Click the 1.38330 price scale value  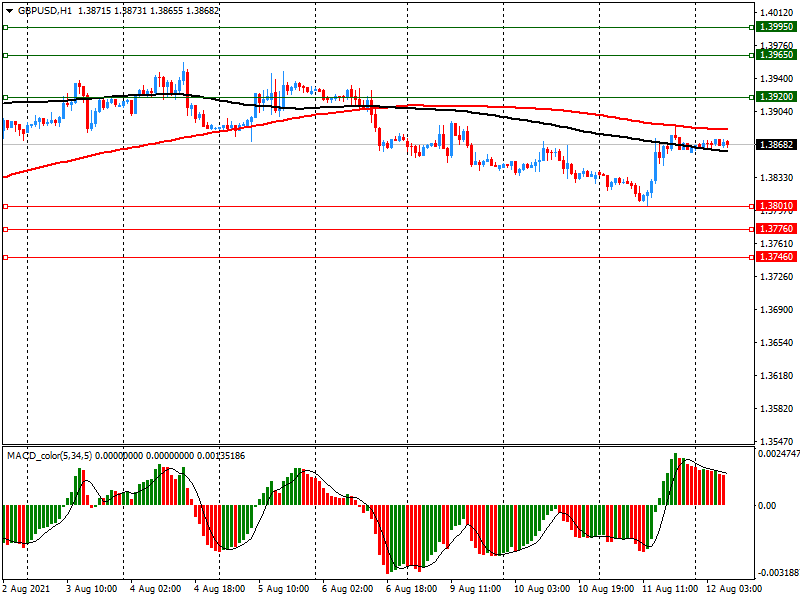point(777,178)
